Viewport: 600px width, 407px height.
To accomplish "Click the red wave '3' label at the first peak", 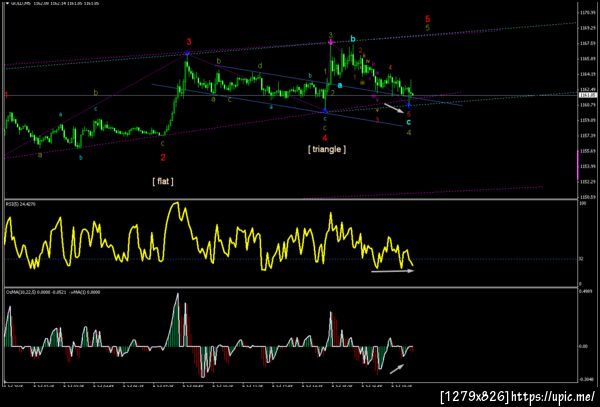I will (189, 42).
